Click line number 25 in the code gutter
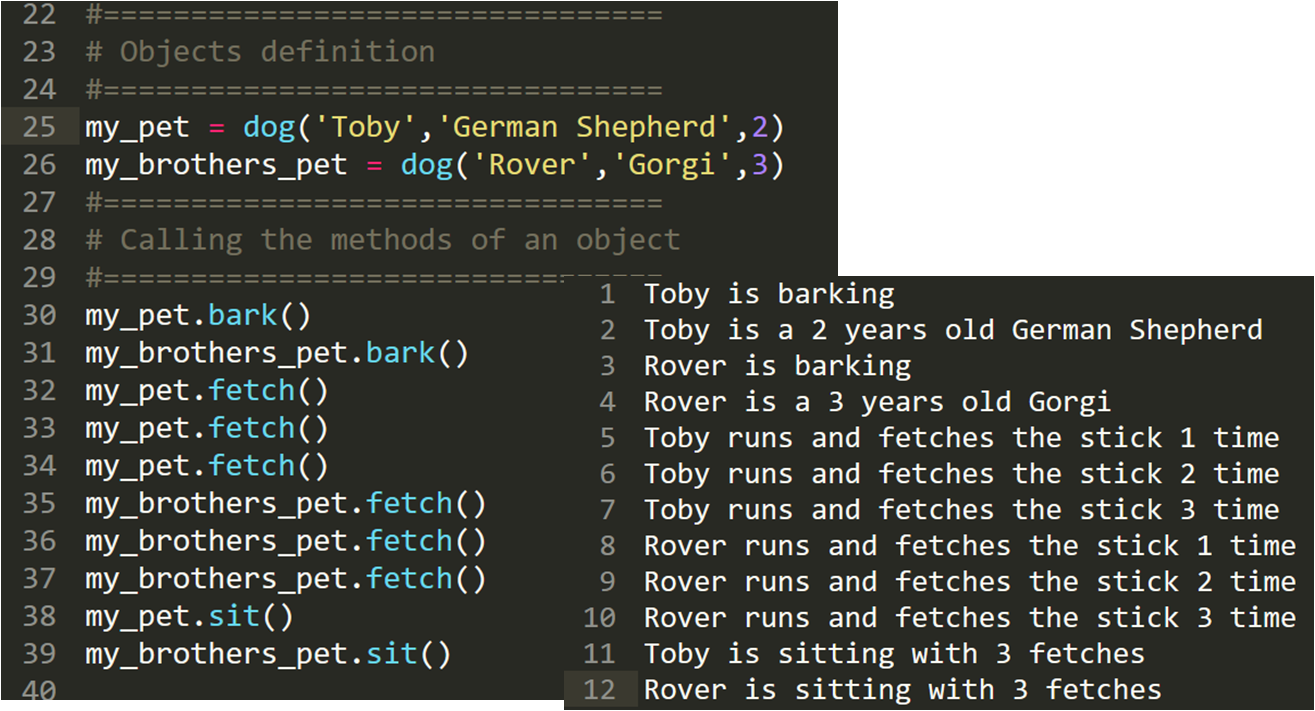Image resolution: width=1315 pixels, height=711 pixels. 39,127
